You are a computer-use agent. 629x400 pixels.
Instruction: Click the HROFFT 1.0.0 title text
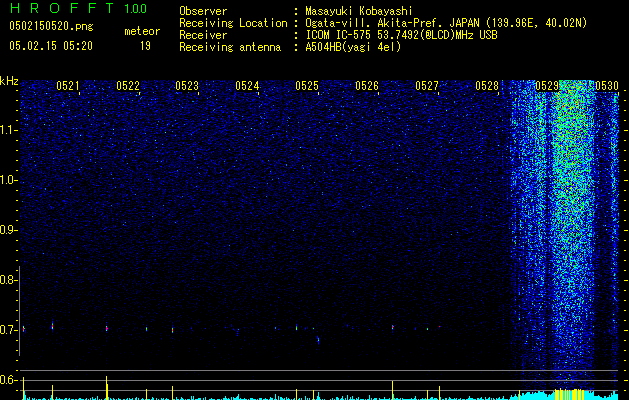(78, 8)
